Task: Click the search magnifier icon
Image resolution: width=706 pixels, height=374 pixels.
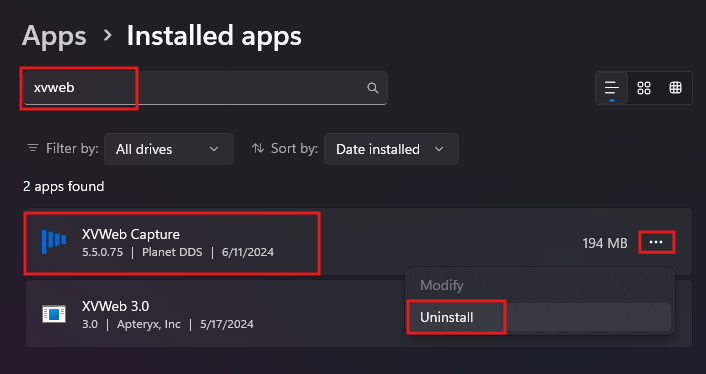Action: coord(372,88)
